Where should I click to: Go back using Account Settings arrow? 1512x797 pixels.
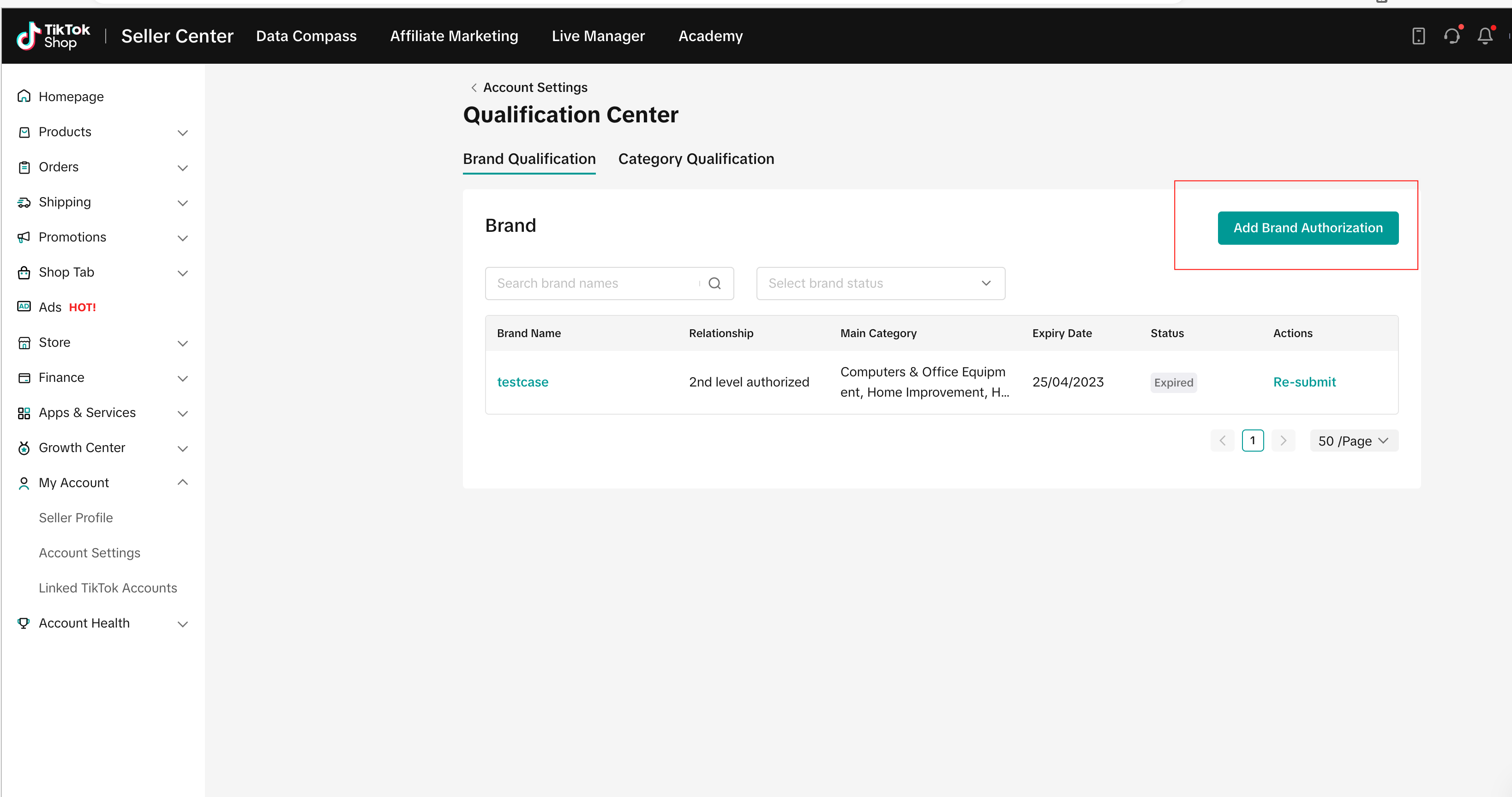[x=474, y=88]
